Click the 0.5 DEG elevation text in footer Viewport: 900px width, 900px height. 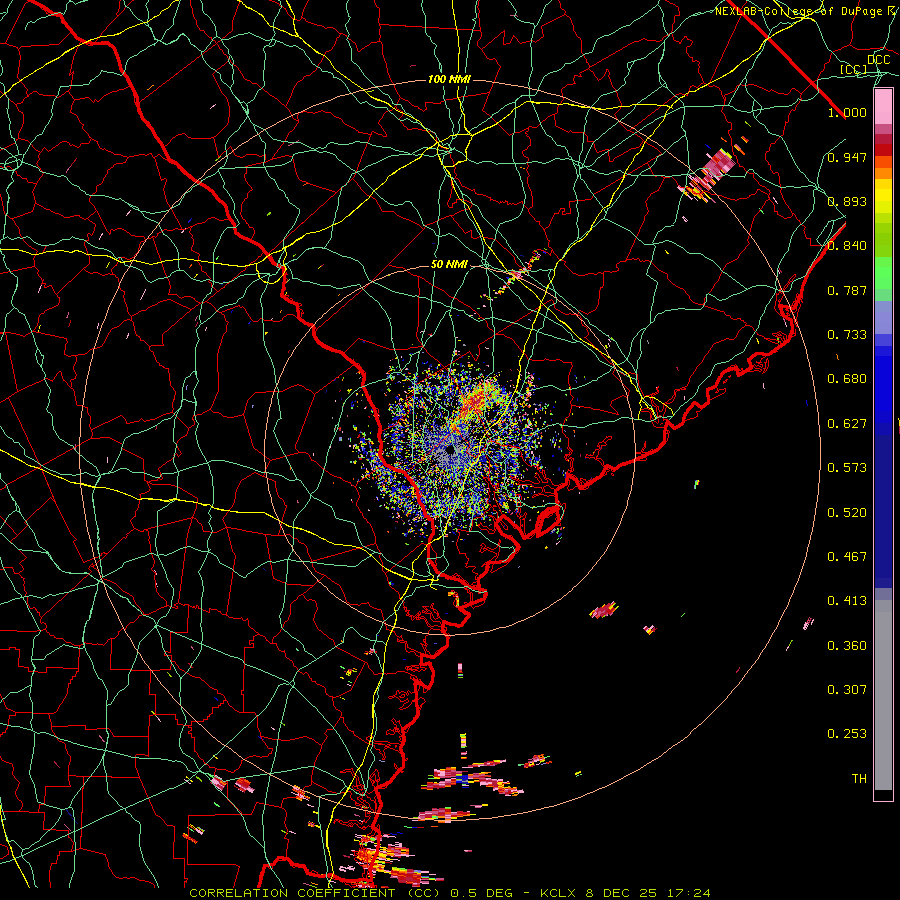[x=481, y=893]
